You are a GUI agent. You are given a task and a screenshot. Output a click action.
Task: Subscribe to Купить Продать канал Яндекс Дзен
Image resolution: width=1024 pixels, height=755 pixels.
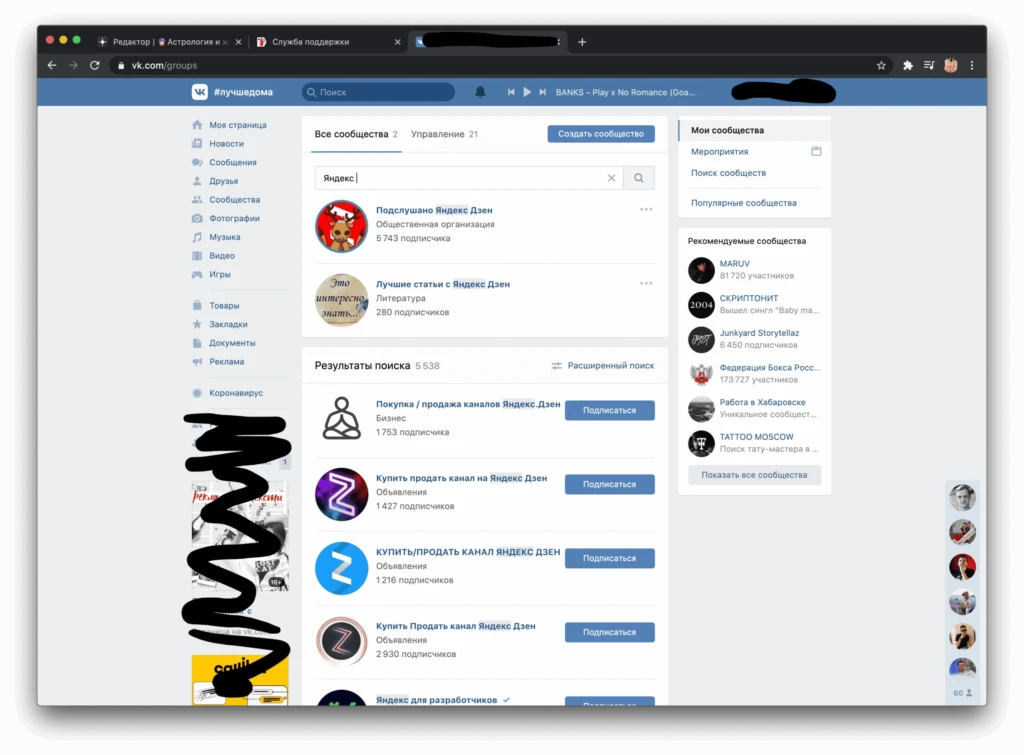pyautogui.click(x=609, y=632)
